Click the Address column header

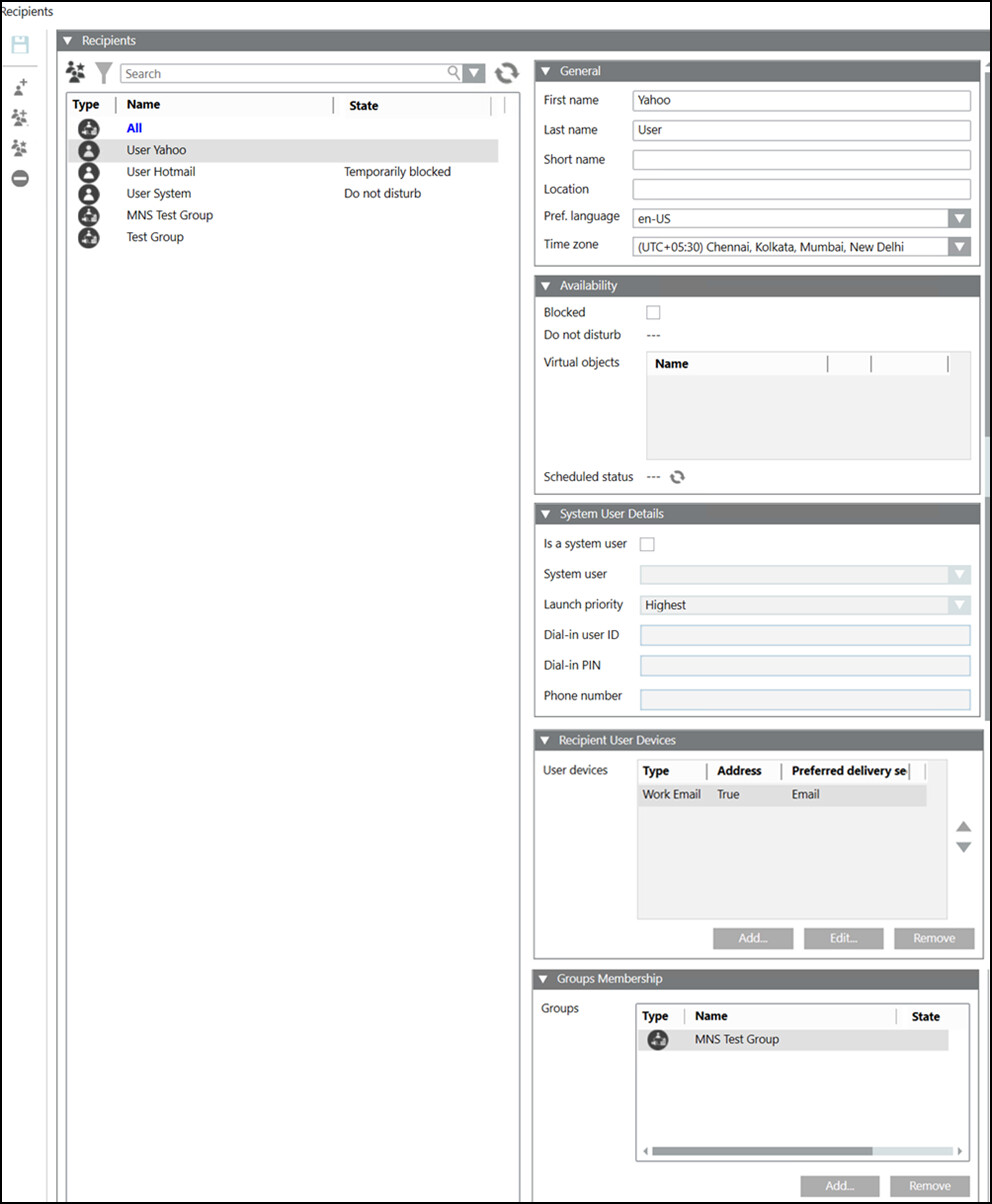point(740,771)
